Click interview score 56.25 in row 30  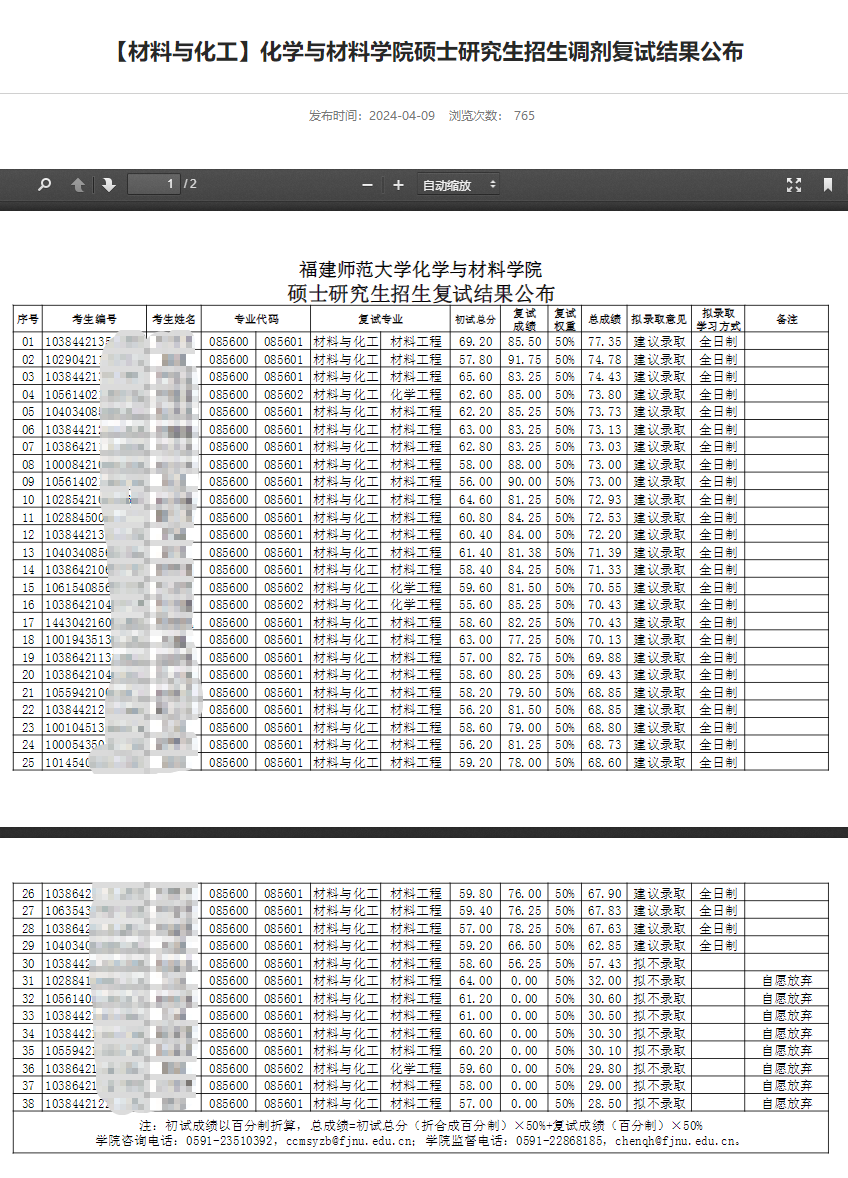[x=524, y=964]
